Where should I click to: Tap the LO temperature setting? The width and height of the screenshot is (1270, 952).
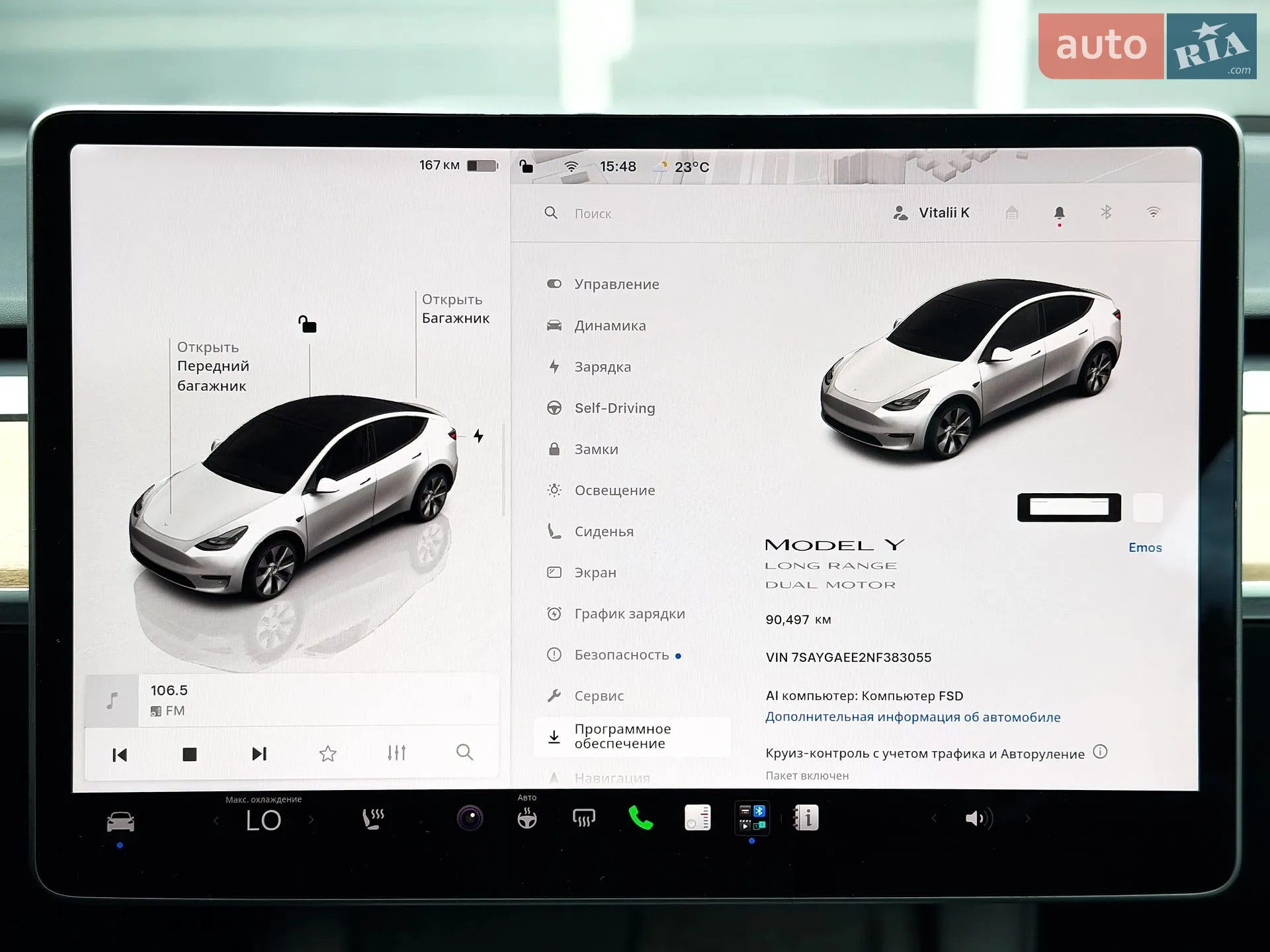pos(263,820)
